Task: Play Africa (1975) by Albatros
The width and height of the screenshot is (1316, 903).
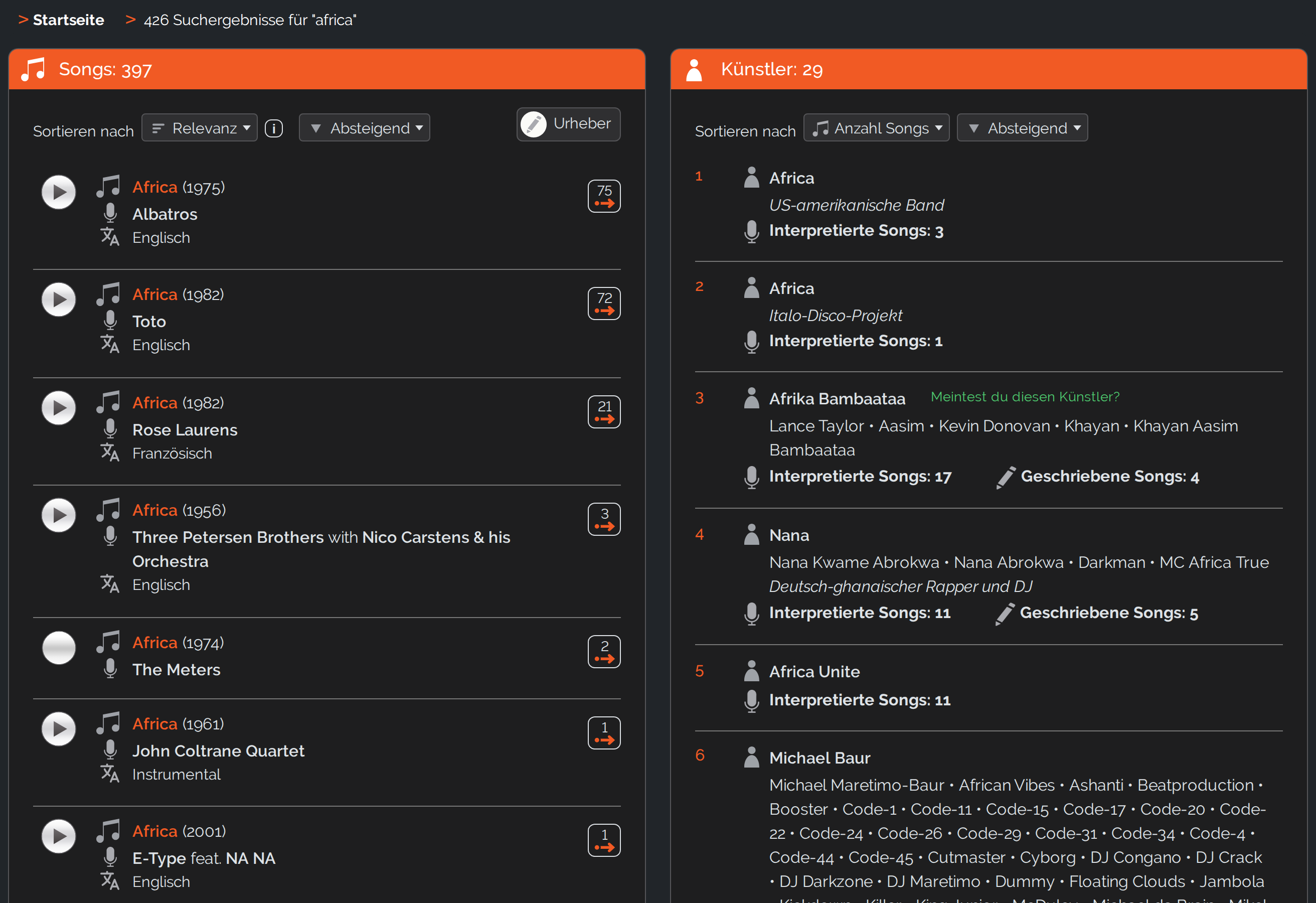Action: point(58,192)
